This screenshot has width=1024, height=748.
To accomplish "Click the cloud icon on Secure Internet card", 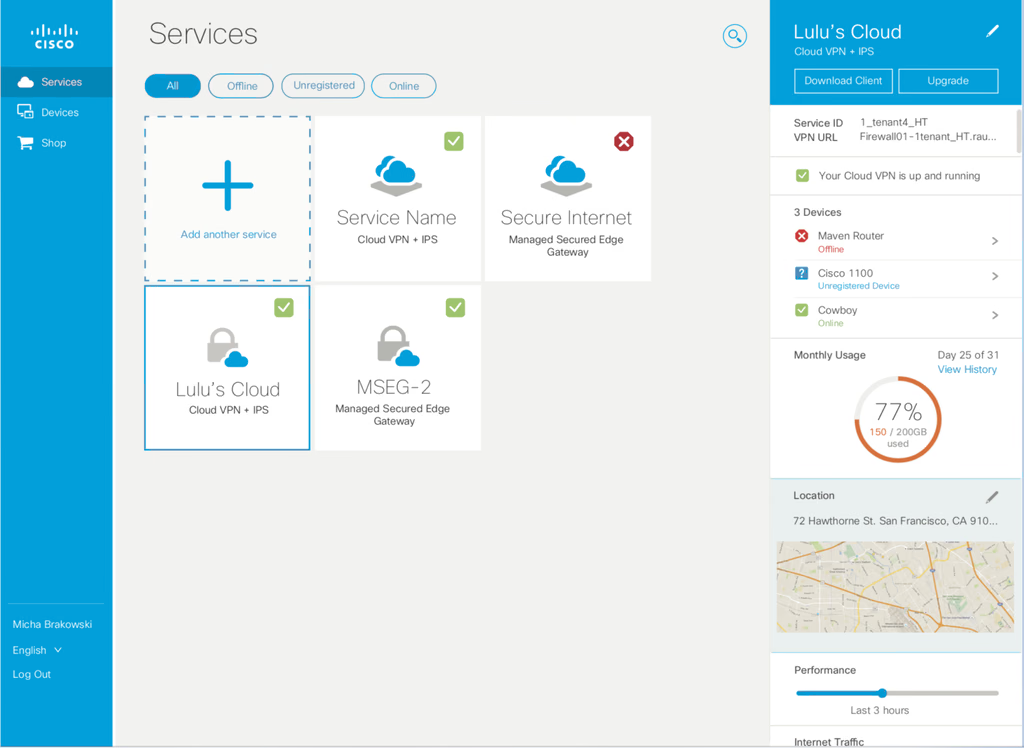I will click(x=566, y=176).
